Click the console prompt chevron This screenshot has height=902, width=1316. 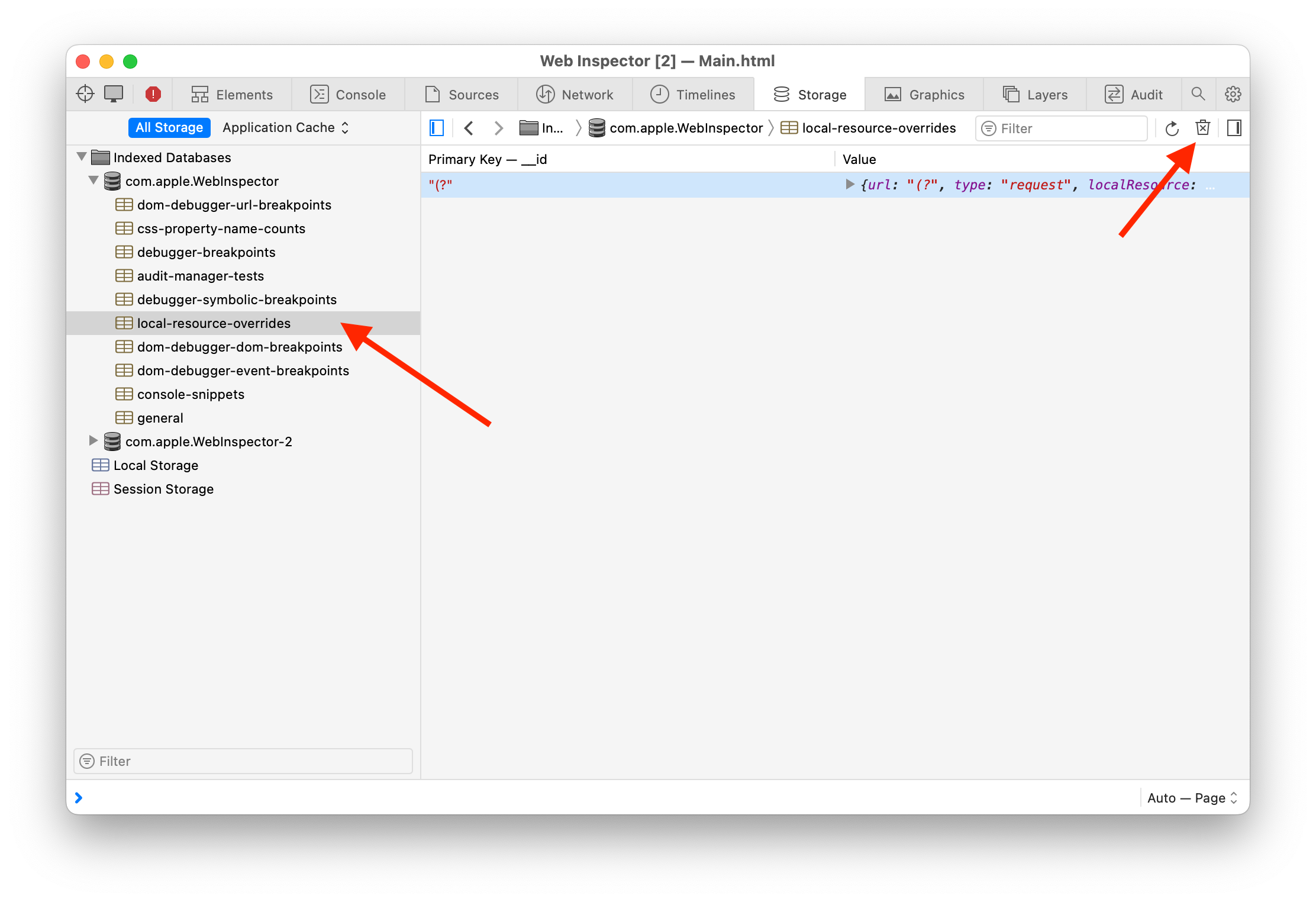point(79,798)
